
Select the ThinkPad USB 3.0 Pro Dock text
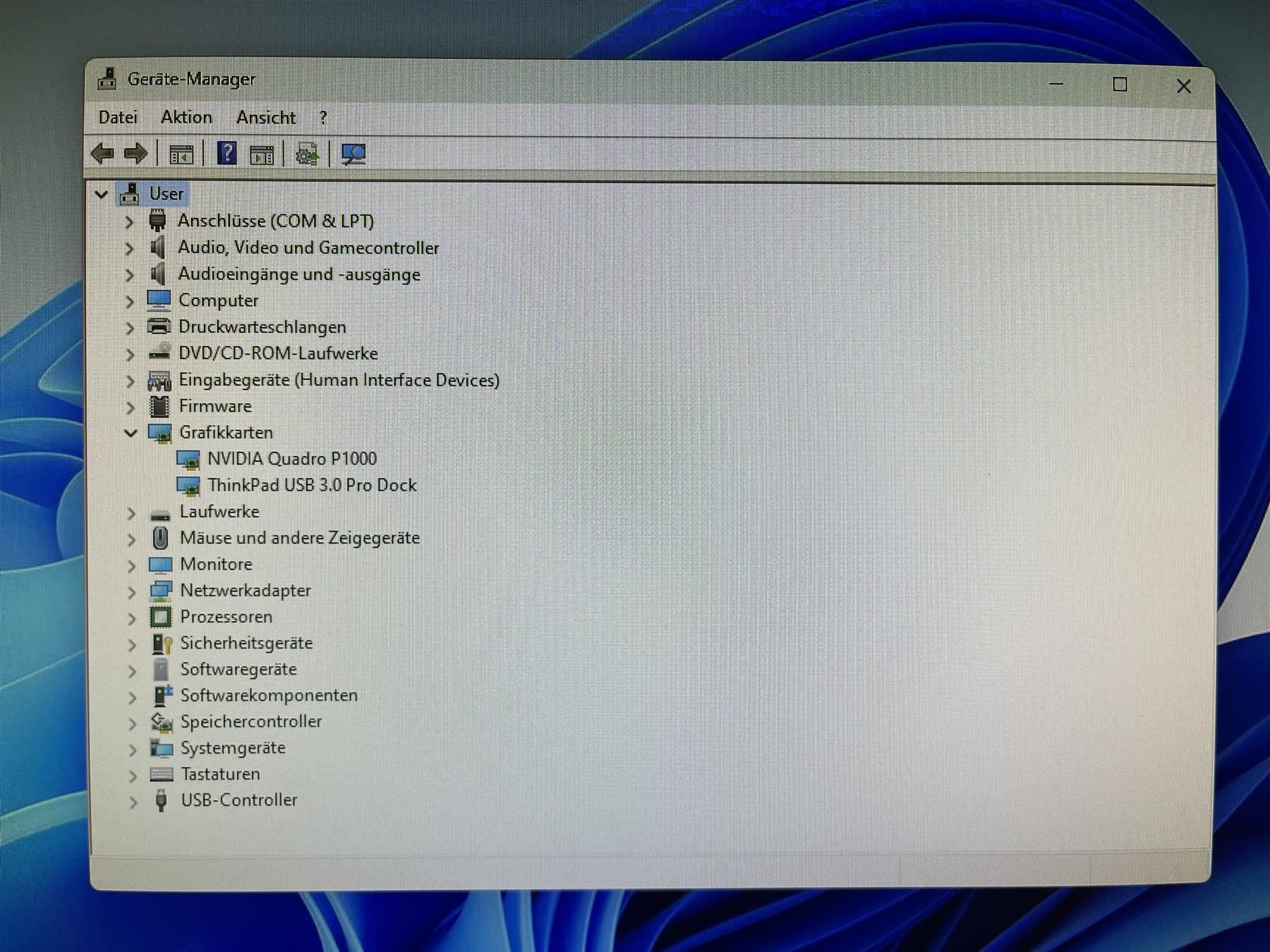(312, 485)
